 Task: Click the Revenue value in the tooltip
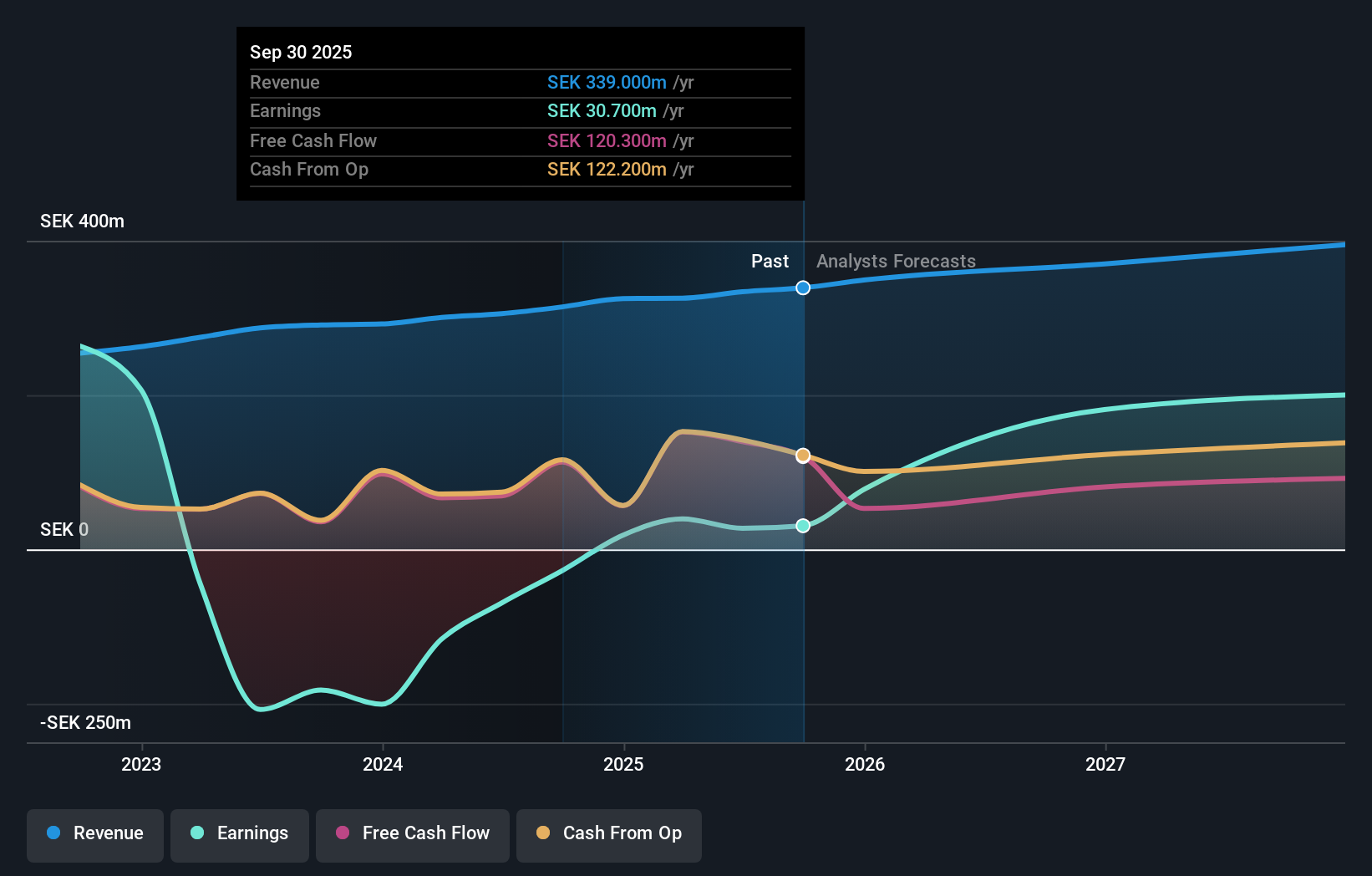607,83
